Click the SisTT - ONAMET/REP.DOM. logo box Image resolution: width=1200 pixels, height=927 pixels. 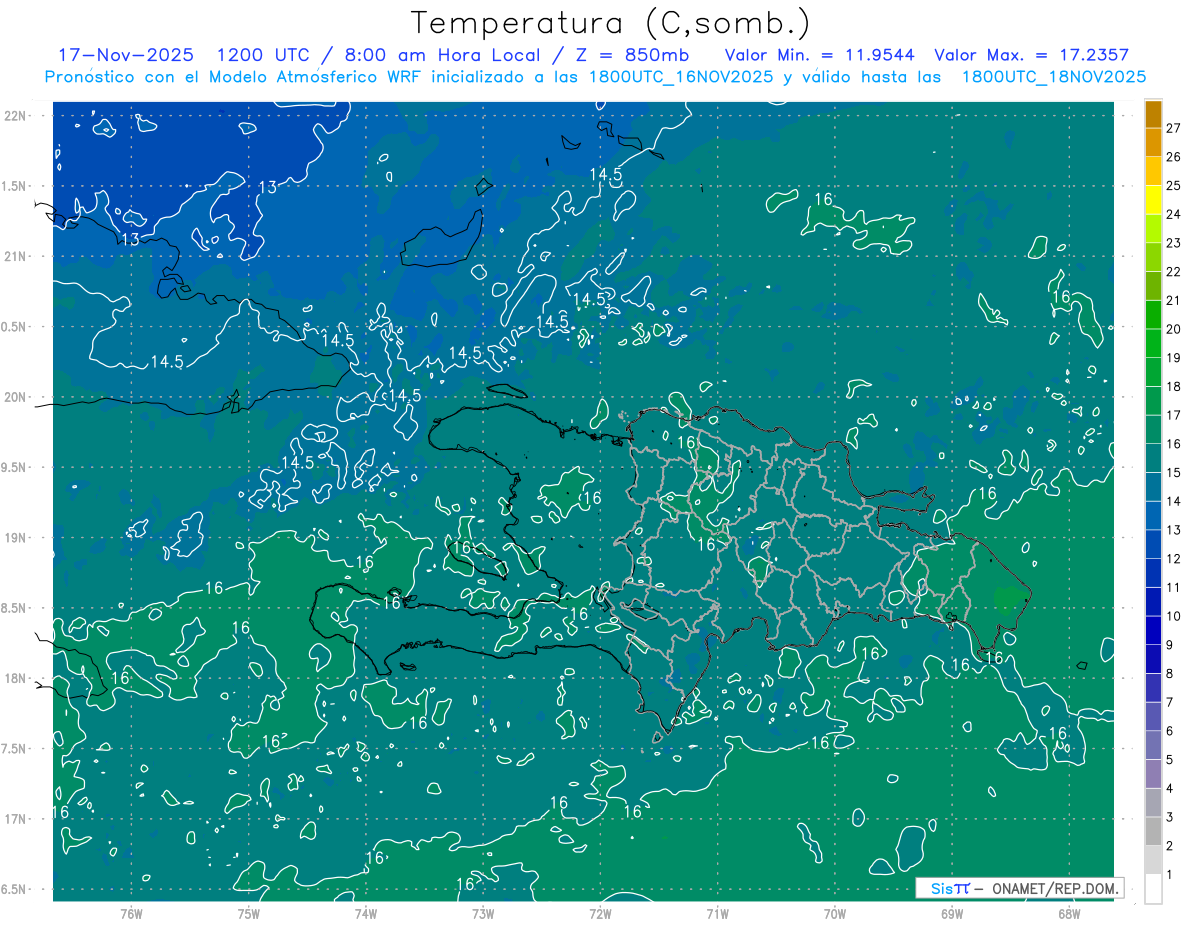[1019, 888]
